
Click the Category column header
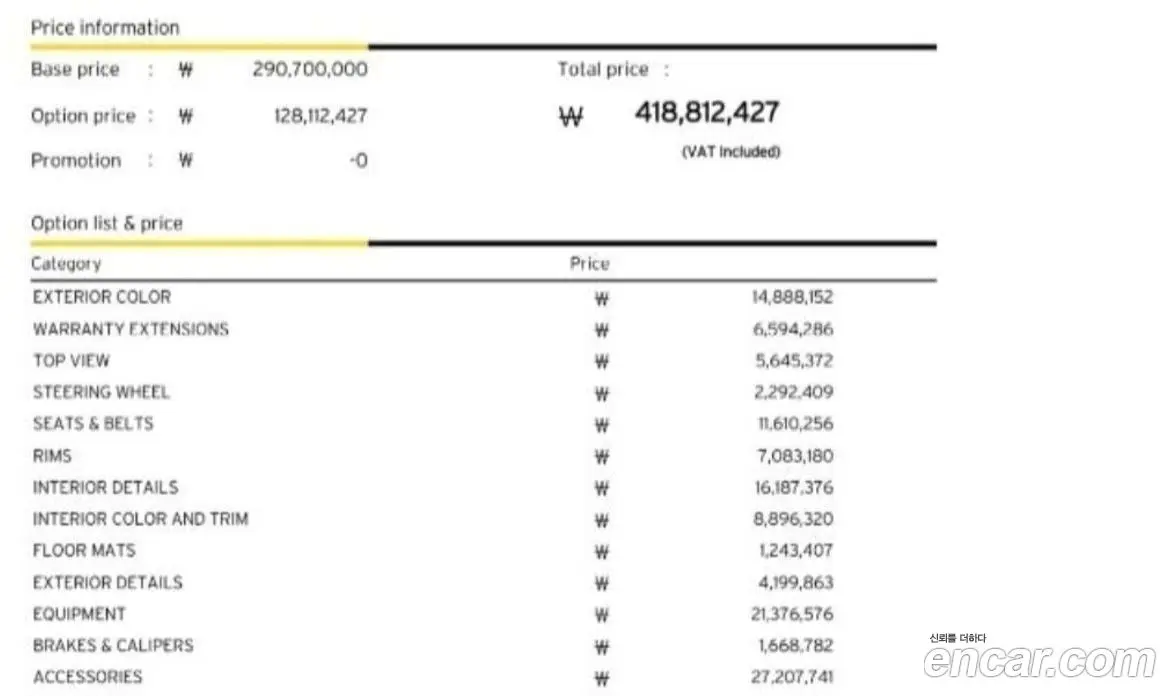pos(66,264)
